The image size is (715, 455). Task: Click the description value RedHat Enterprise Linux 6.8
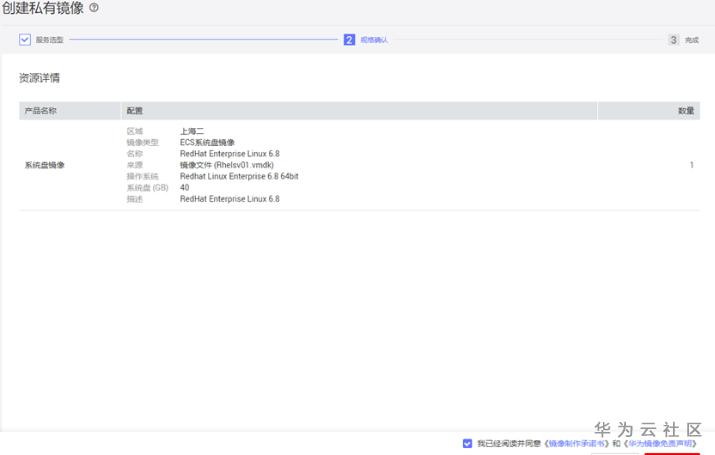tap(230, 199)
